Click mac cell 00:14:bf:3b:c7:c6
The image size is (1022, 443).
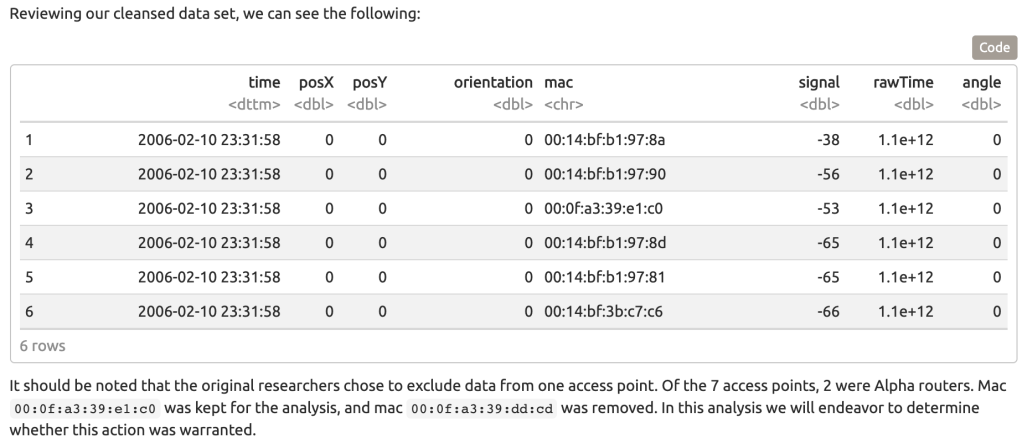pyautogui.click(x=603, y=312)
